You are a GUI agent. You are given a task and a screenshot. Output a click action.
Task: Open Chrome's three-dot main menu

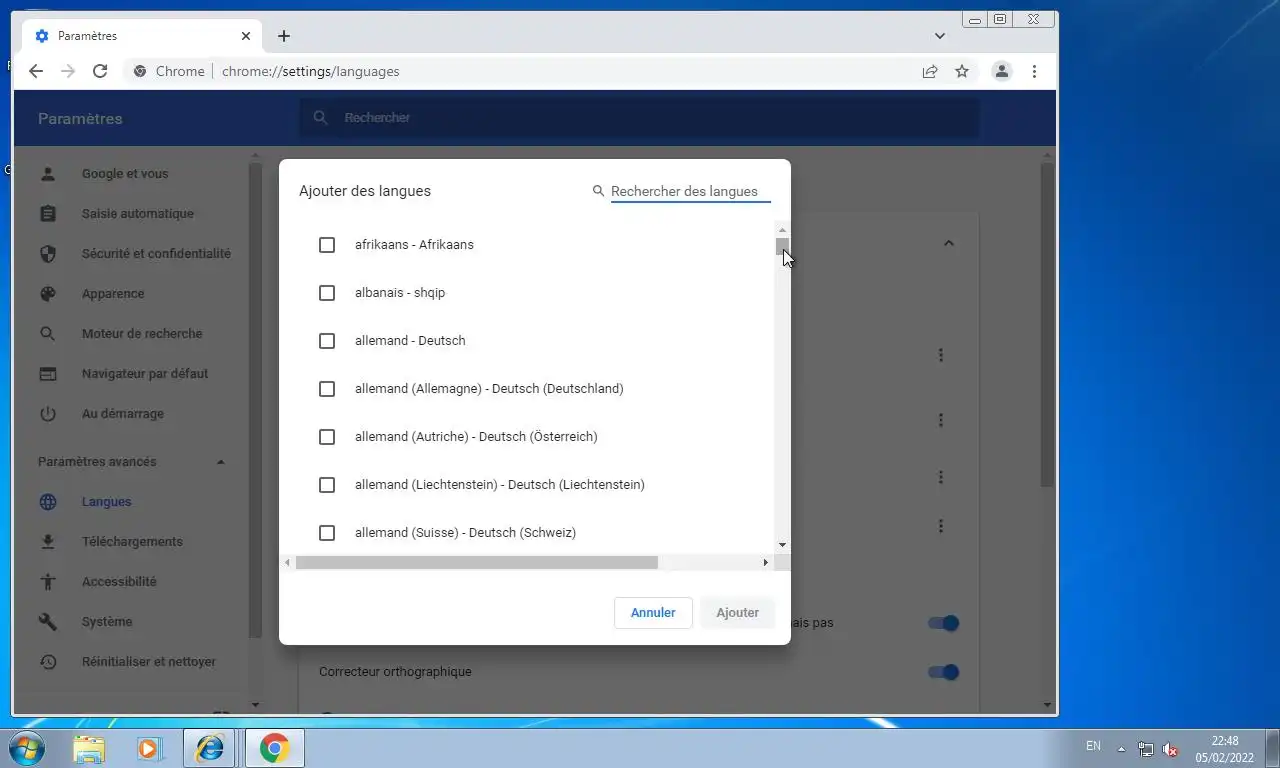pyautogui.click(x=1034, y=71)
